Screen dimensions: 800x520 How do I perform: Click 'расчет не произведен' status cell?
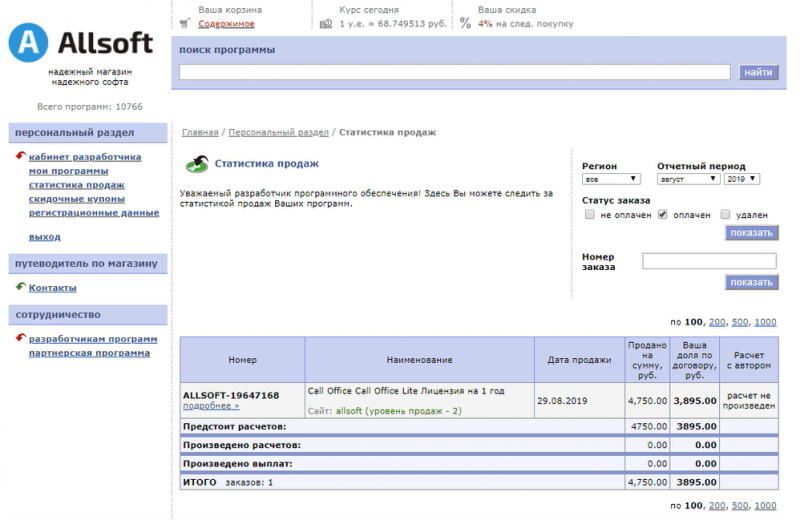point(748,401)
